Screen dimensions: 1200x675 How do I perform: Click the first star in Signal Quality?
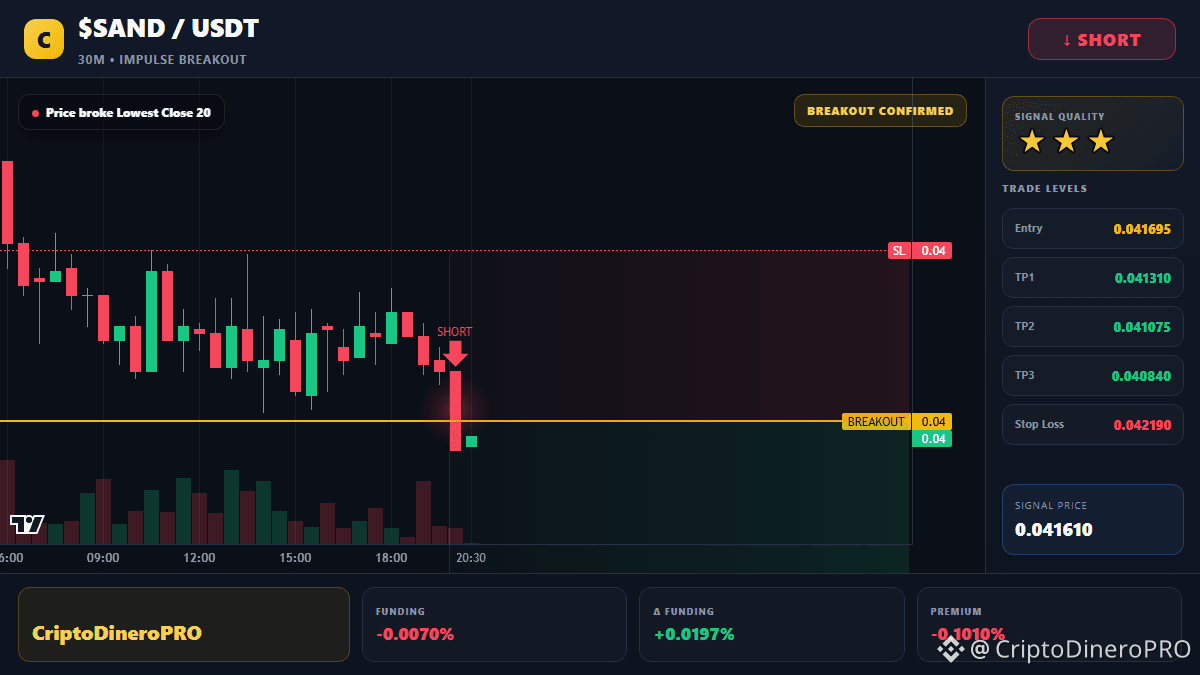(1032, 141)
